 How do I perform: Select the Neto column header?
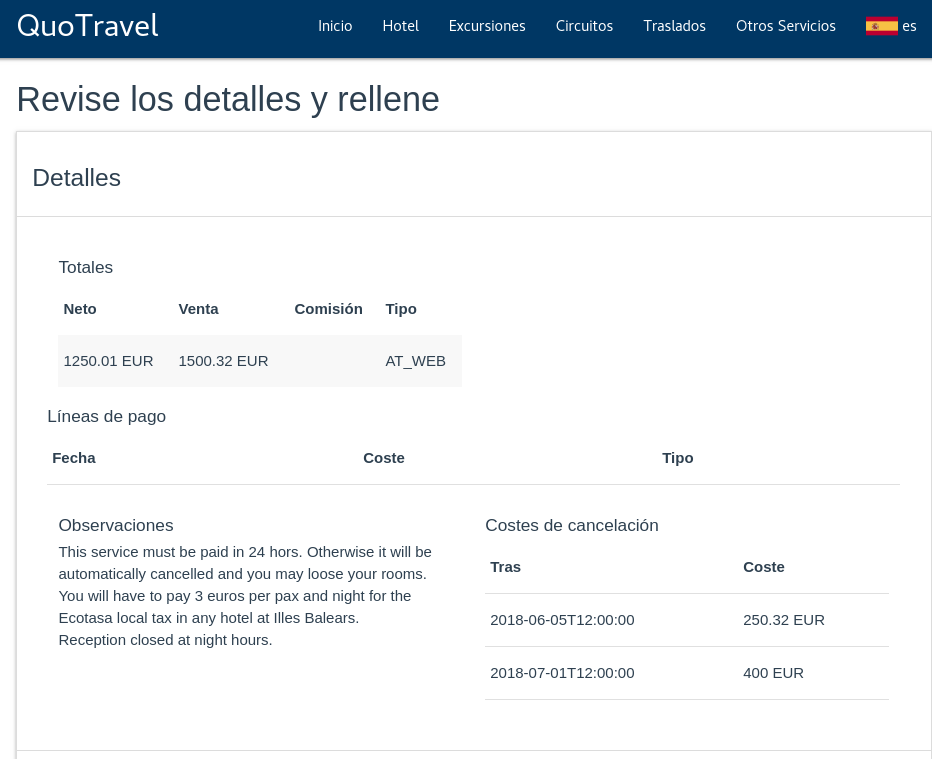[x=80, y=309]
